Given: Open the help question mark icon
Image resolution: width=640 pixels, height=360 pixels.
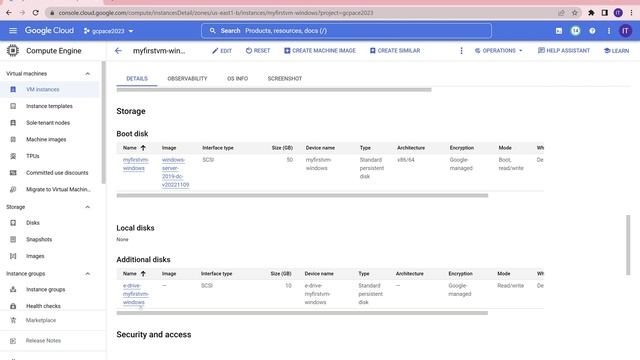Looking at the screenshot, I should tap(592, 31).
